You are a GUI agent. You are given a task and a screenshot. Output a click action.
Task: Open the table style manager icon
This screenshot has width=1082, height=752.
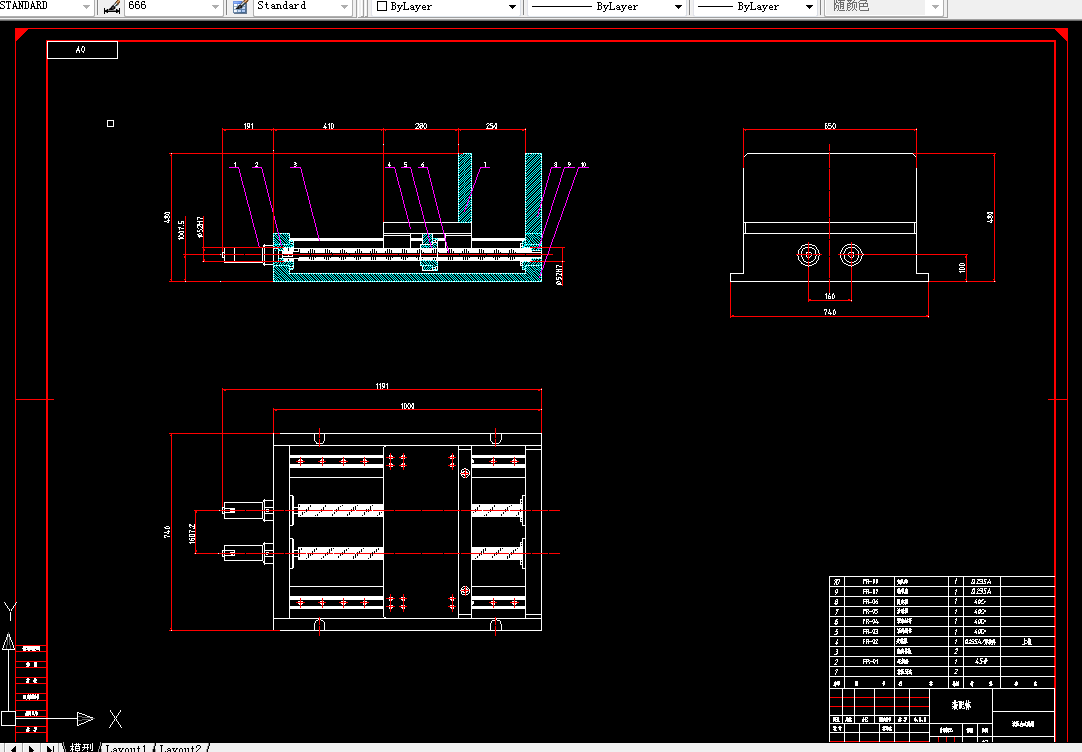240,7
